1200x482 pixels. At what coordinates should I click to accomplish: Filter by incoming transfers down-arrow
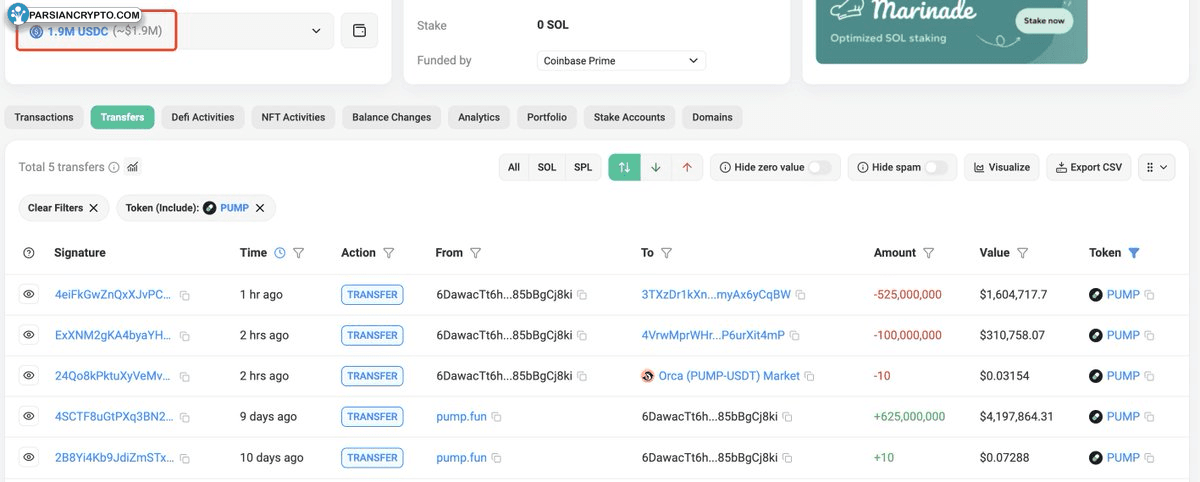[x=656, y=167]
